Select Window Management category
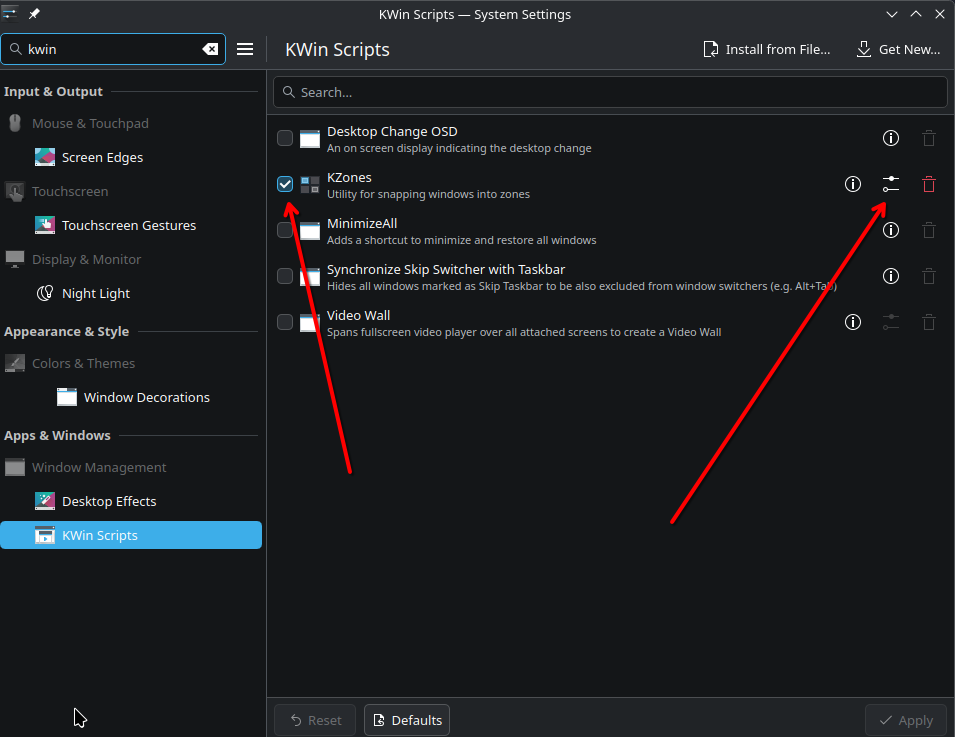The image size is (955, 737). [x=131, y=467]
